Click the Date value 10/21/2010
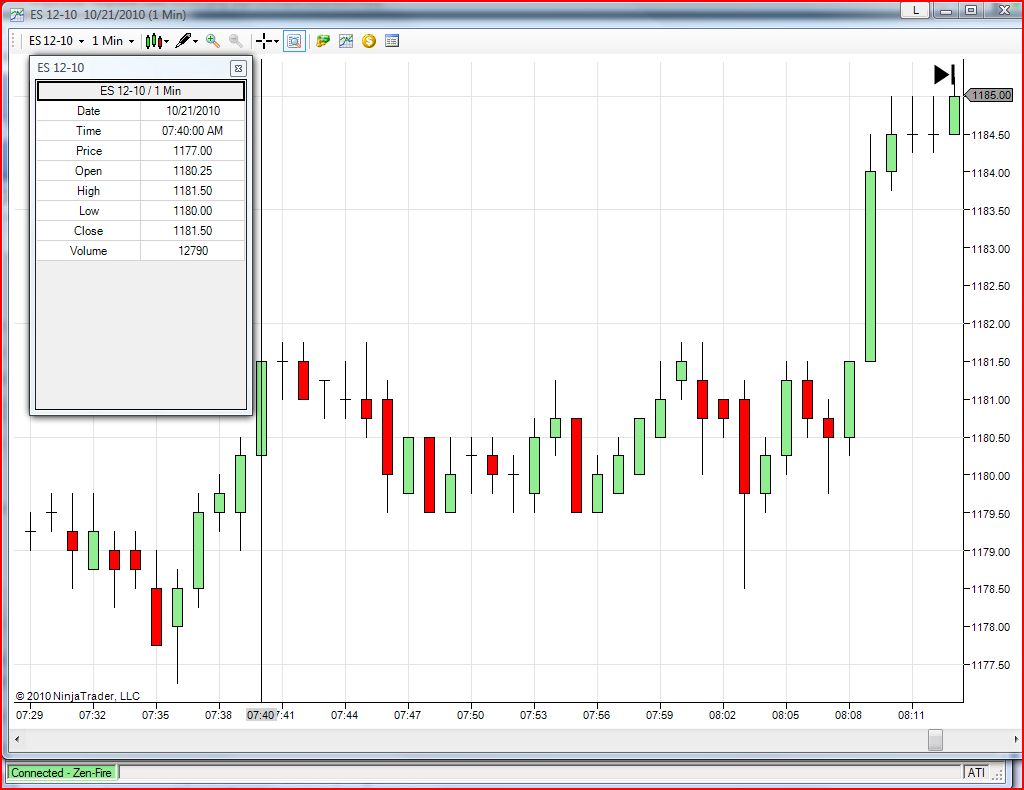 click(193, 111)
